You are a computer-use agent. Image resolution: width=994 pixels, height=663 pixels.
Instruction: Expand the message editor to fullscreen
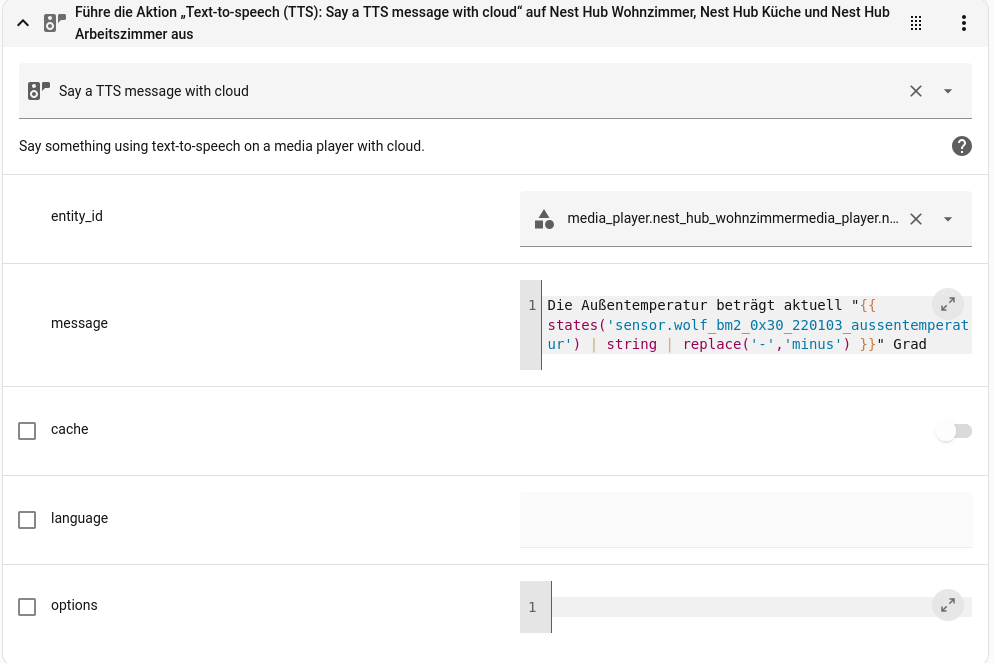(947, 304)
